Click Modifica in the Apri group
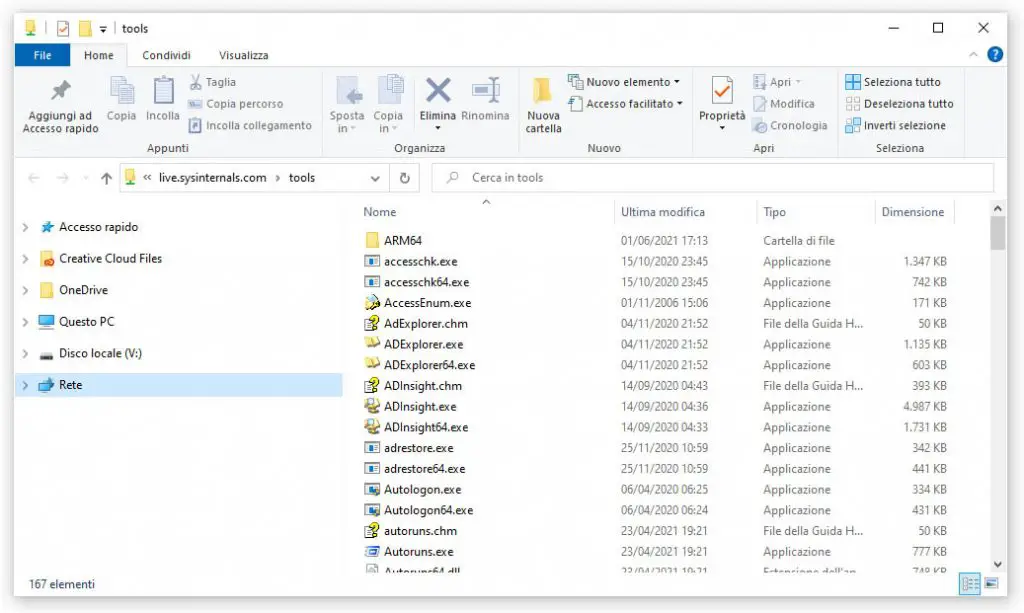The height and width of the screenshot is (613, 1024). pos(784,104)
